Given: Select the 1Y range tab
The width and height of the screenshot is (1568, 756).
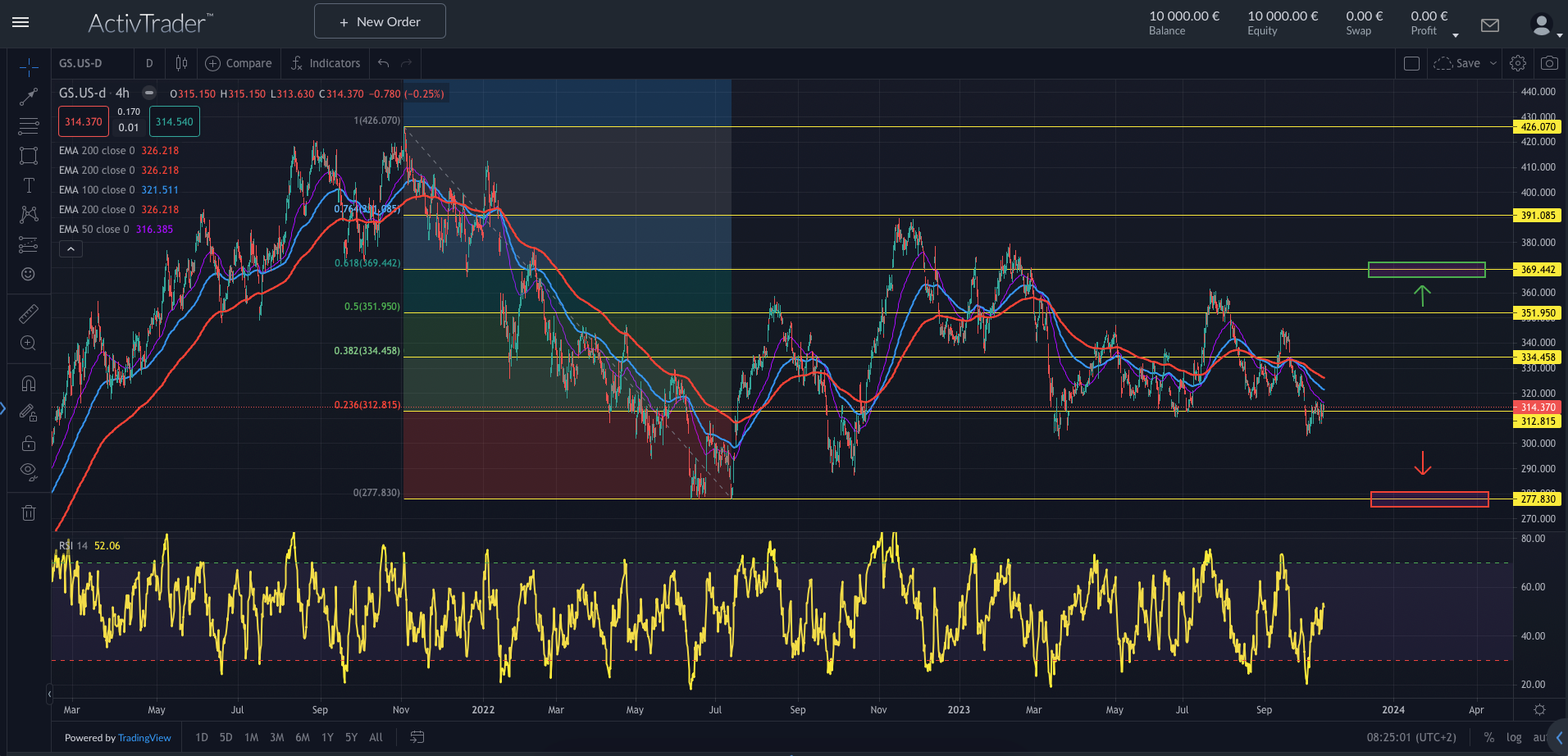Looking at the screenshot, I should (x=327, y=737).
